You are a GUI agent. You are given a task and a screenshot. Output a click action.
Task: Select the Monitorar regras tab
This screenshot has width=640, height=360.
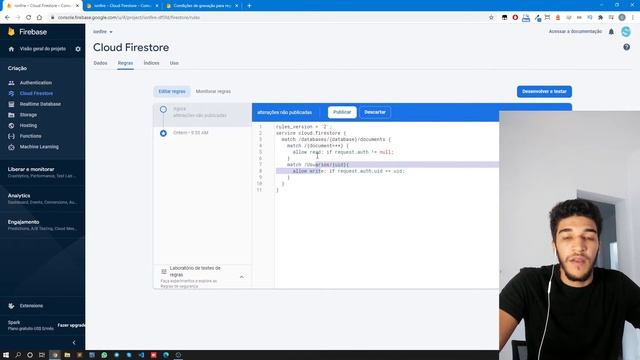click(213, 91)
